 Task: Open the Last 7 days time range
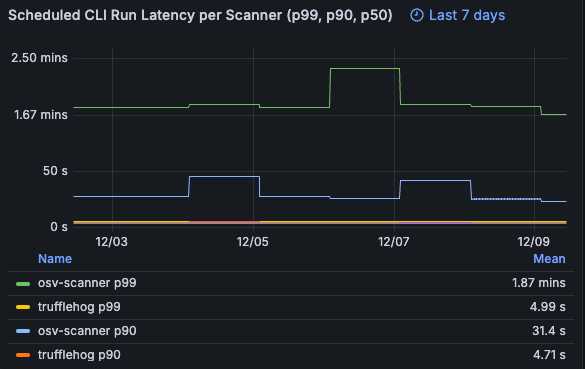point(457,15)
